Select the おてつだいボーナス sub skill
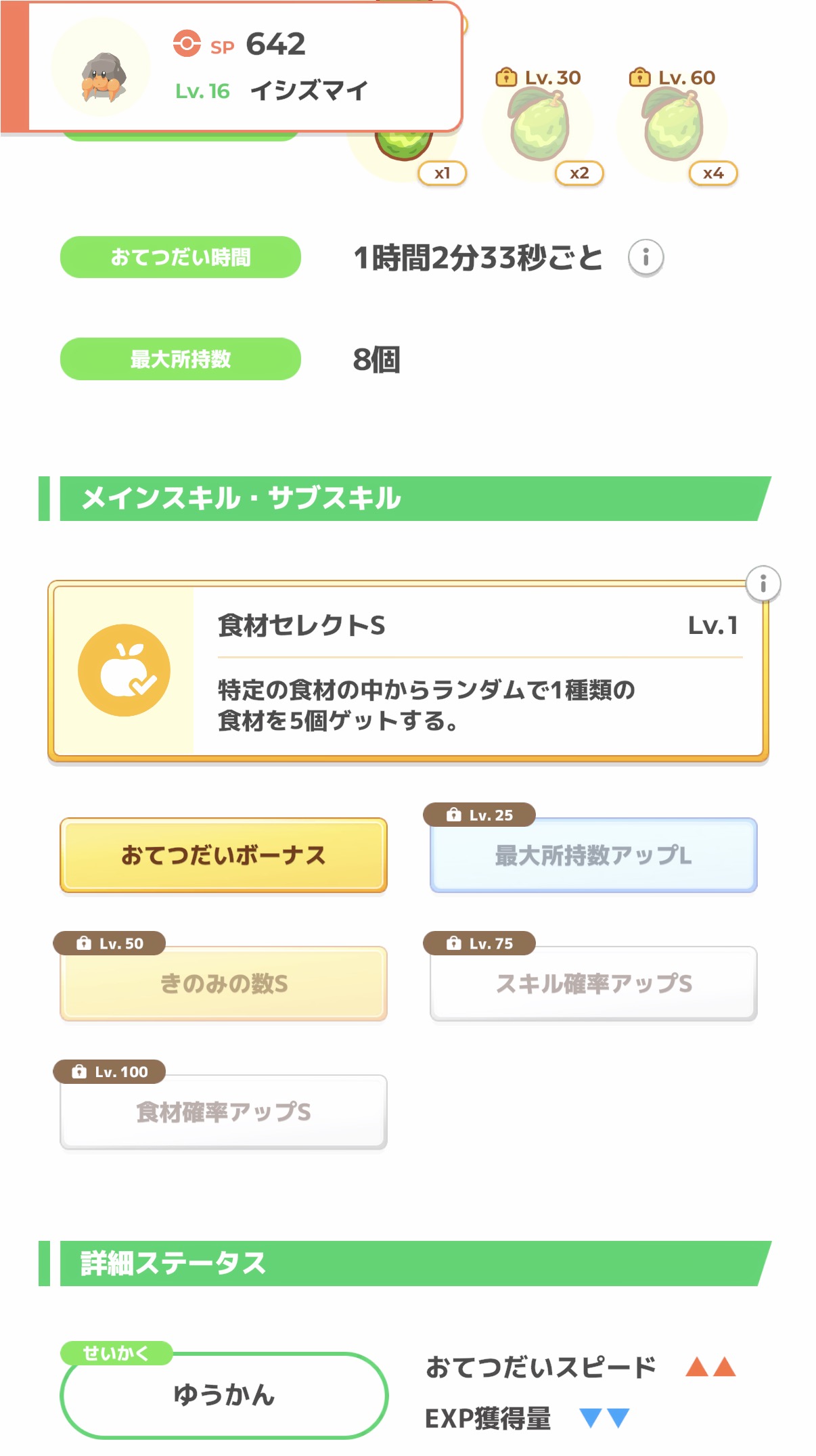The height and width of the screenshot is (1456, 816). (x=223, y=855)
